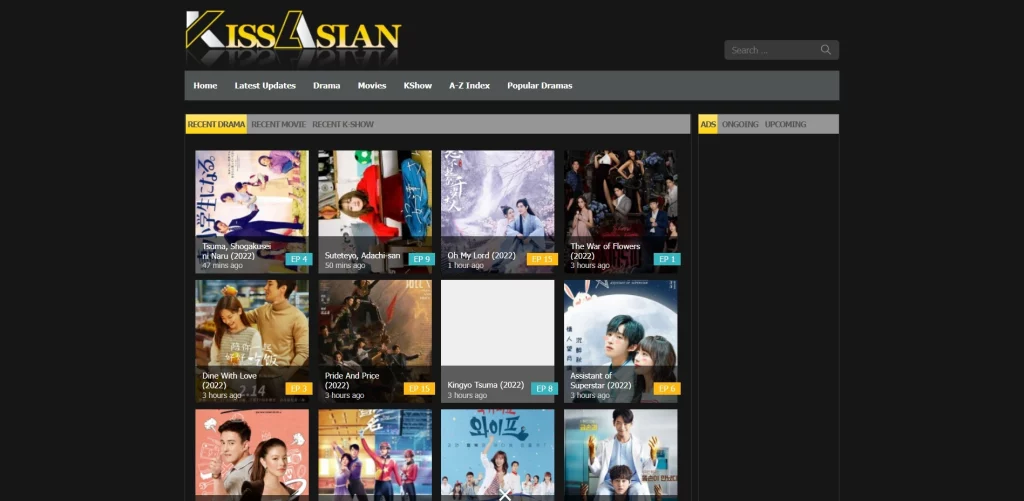Open the poster with colorful dancing characters
This screenshot has width=1024, height=501.
point(375,455)
